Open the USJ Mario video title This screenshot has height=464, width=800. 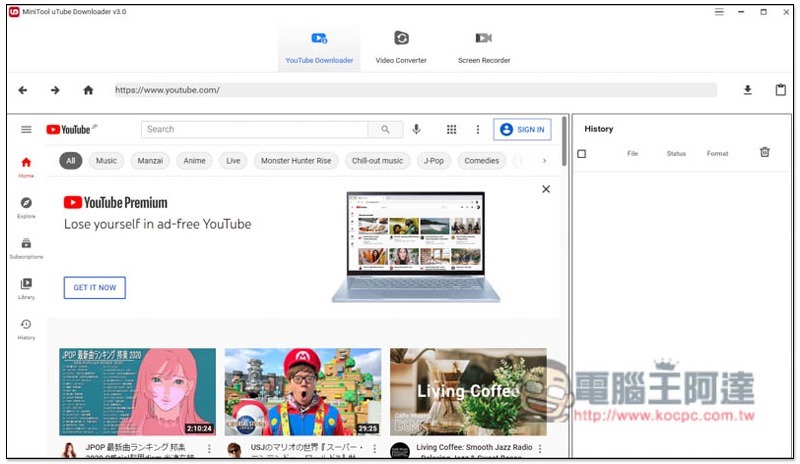pos(307,451)
